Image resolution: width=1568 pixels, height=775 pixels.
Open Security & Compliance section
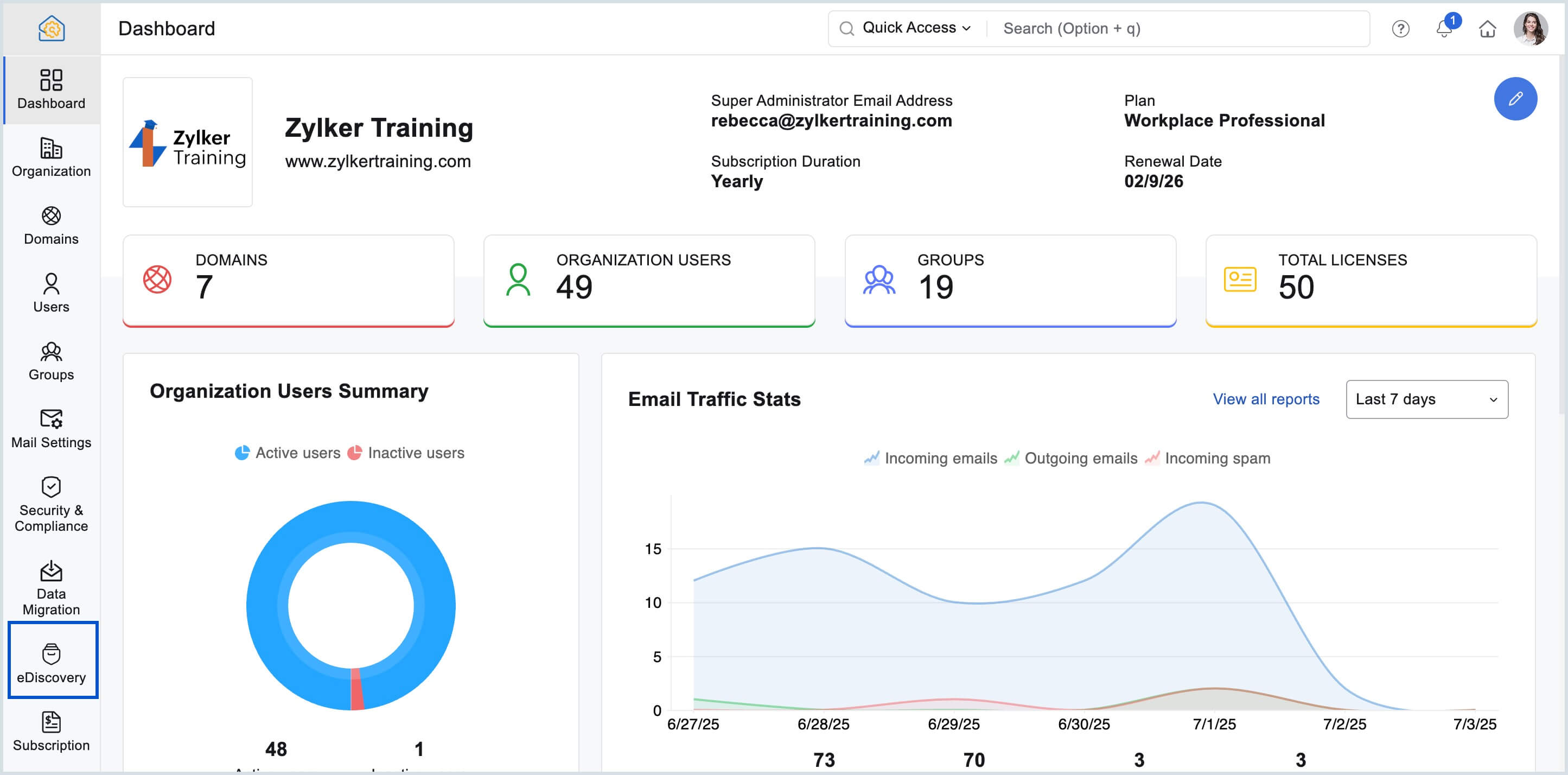51,505
